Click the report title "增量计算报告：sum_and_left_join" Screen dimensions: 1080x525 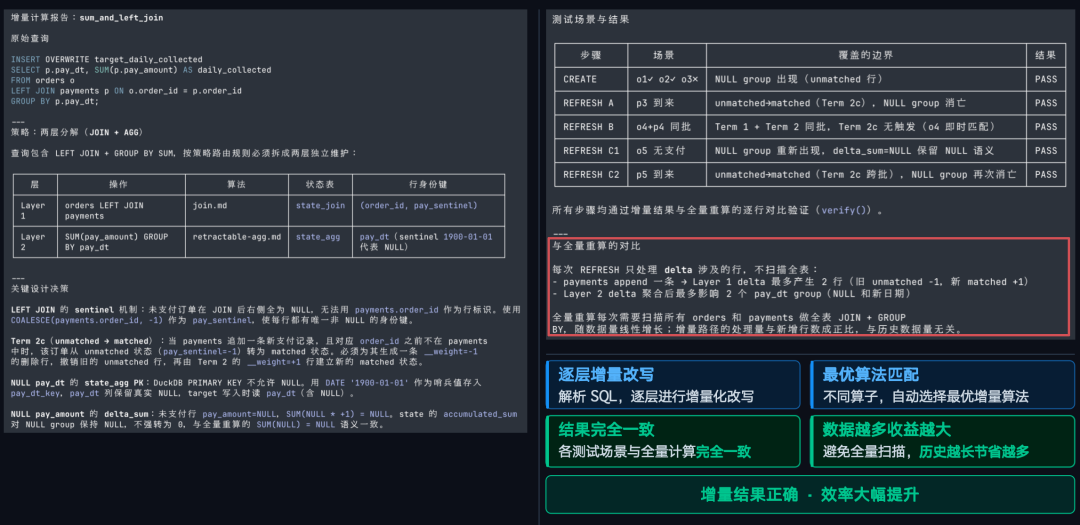tap(87, 17)
